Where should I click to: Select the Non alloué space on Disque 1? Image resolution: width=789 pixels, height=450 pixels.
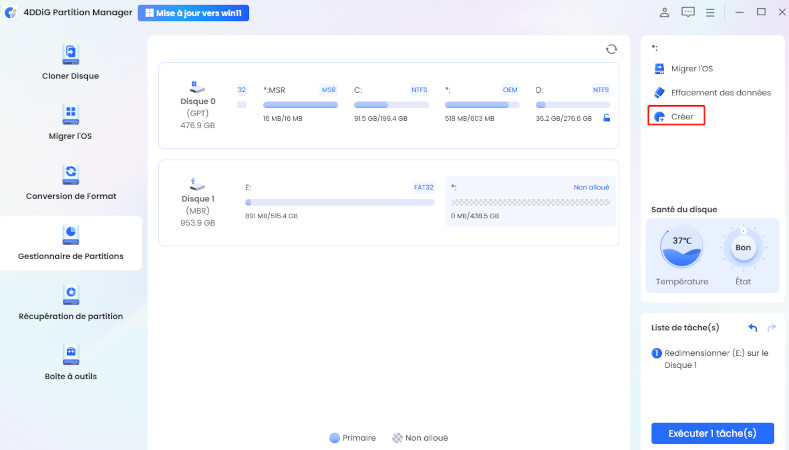530,201
